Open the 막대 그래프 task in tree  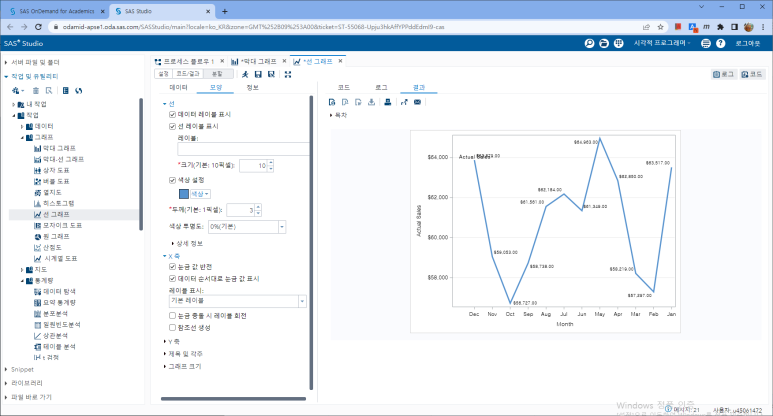pyautogui.click(x=55, y=148)
